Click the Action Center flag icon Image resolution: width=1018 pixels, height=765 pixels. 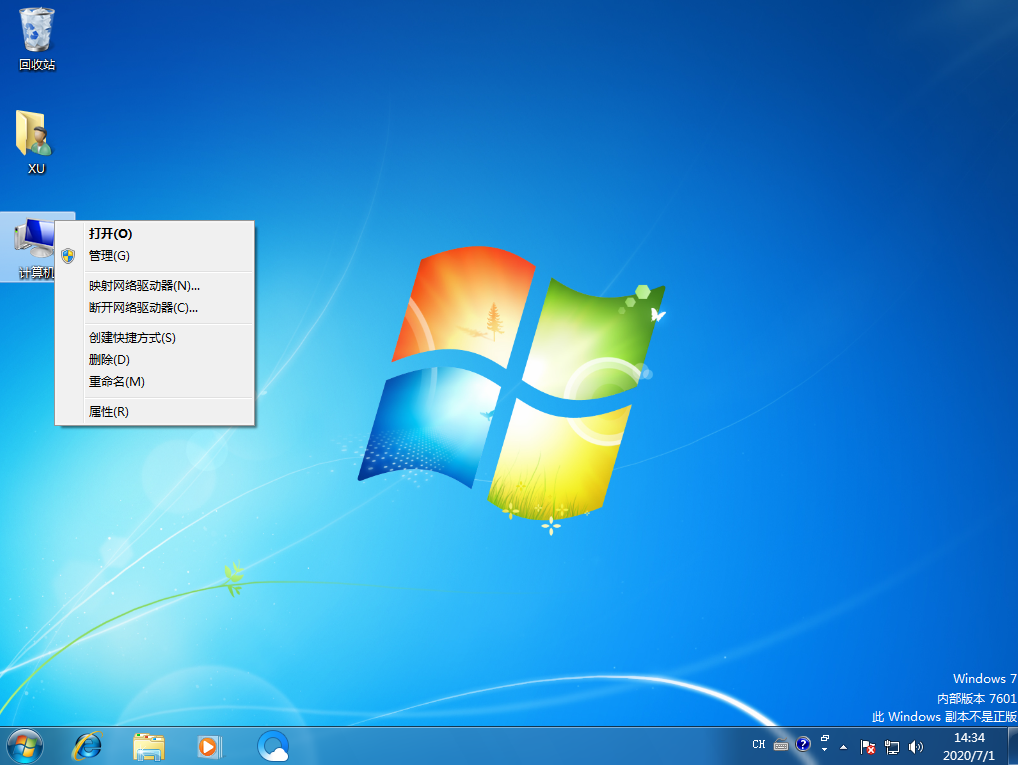[x=868, y=746]
